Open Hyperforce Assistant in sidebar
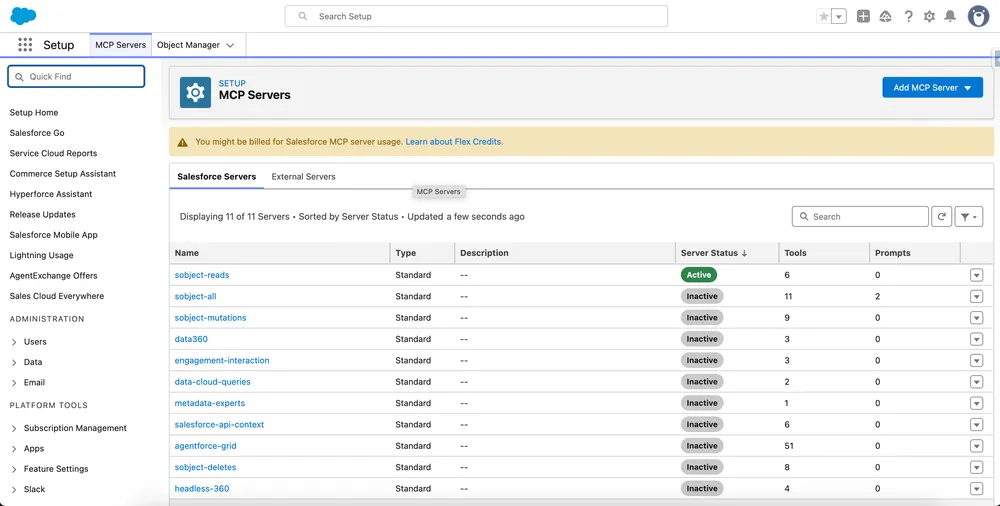Screen dimensions: 1000x506 point(51,194)
